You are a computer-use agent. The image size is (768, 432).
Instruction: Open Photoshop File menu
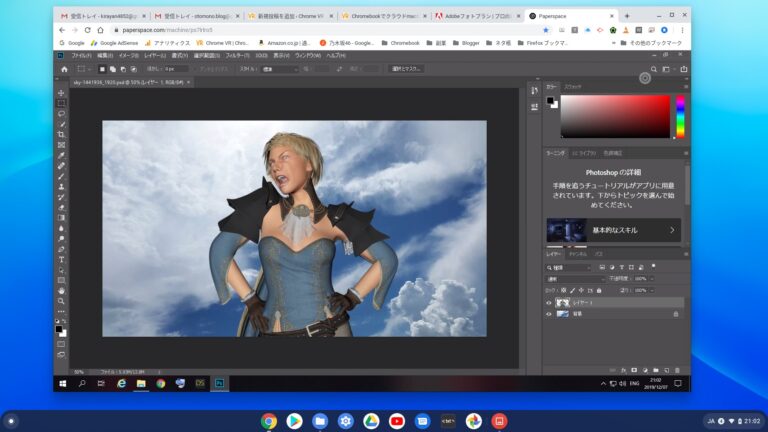(x=81, y=56)
